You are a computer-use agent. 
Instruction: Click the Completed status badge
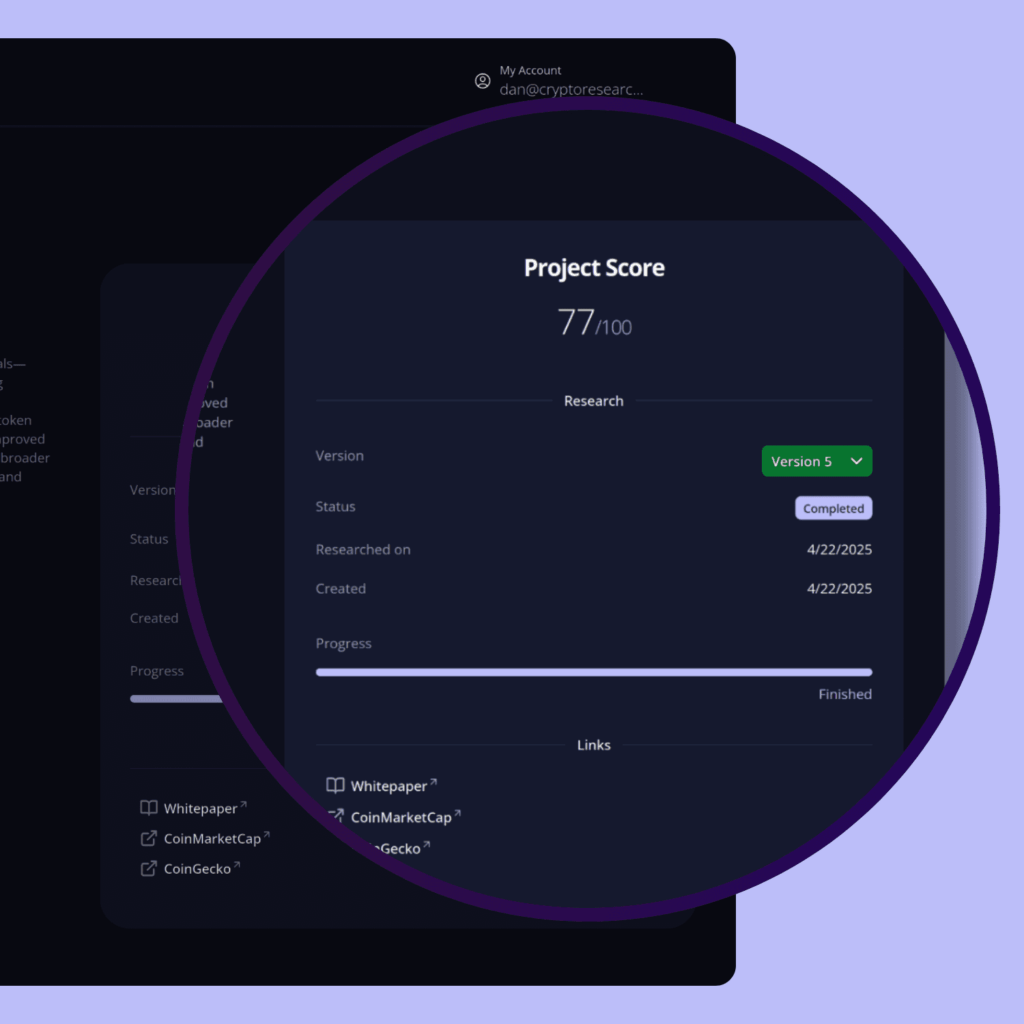pyautogui.click(x=833, y=508)
